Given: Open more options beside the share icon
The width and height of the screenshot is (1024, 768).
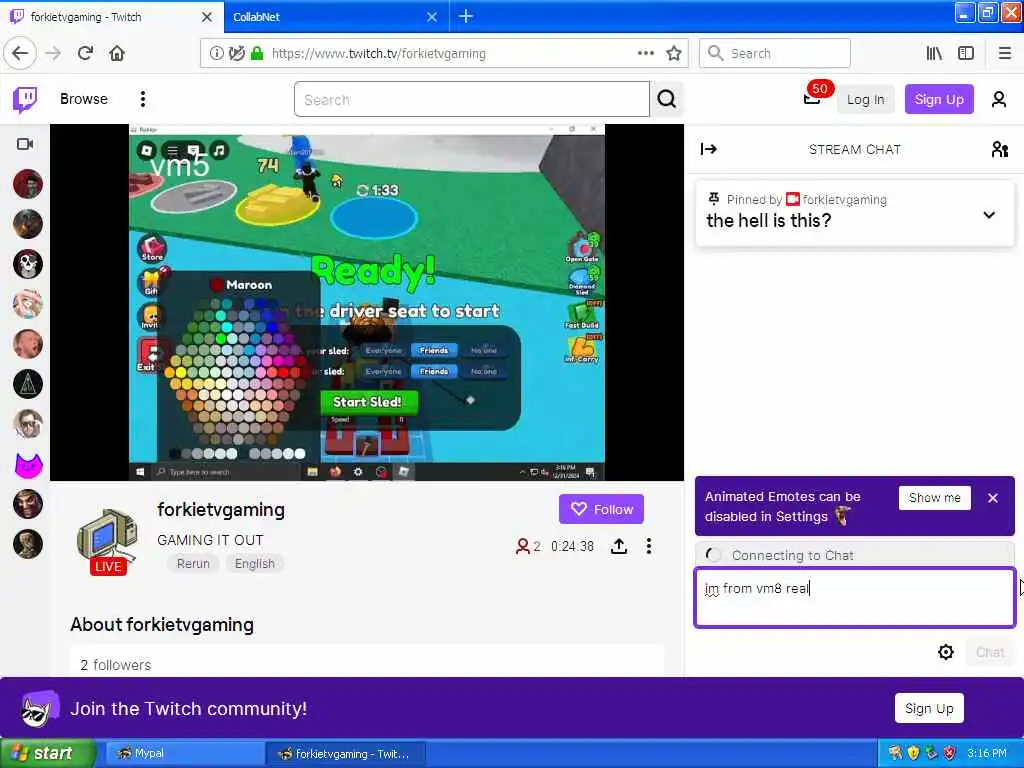Looking at the screenshot, I should coord(648,546).
